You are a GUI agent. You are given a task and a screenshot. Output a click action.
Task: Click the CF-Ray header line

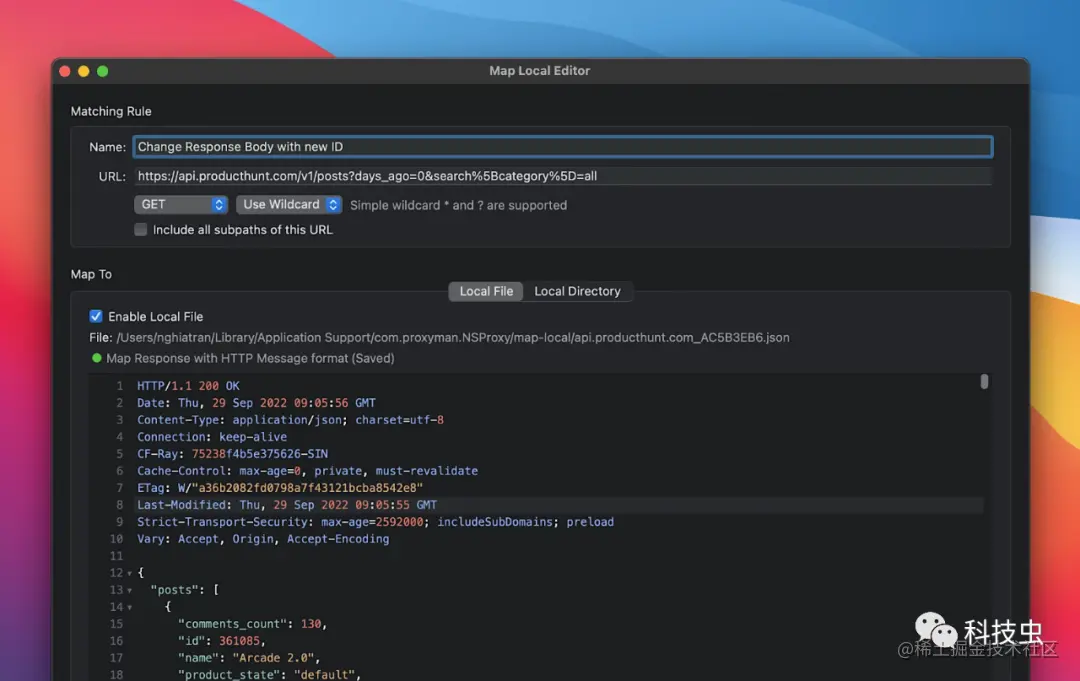[x=232, y=454]
